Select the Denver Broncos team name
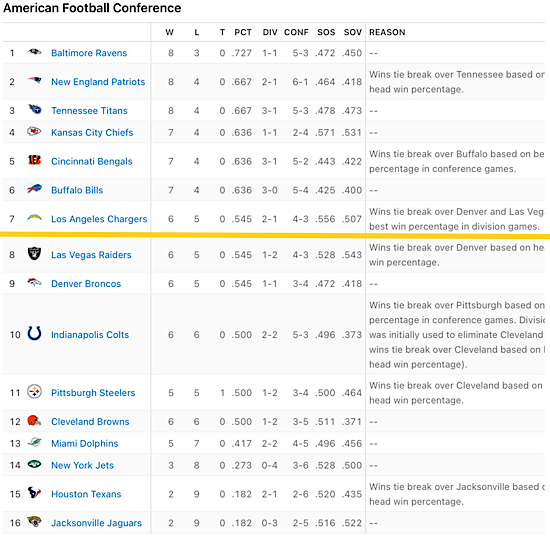The image size is (550, 538). (86, 283)
